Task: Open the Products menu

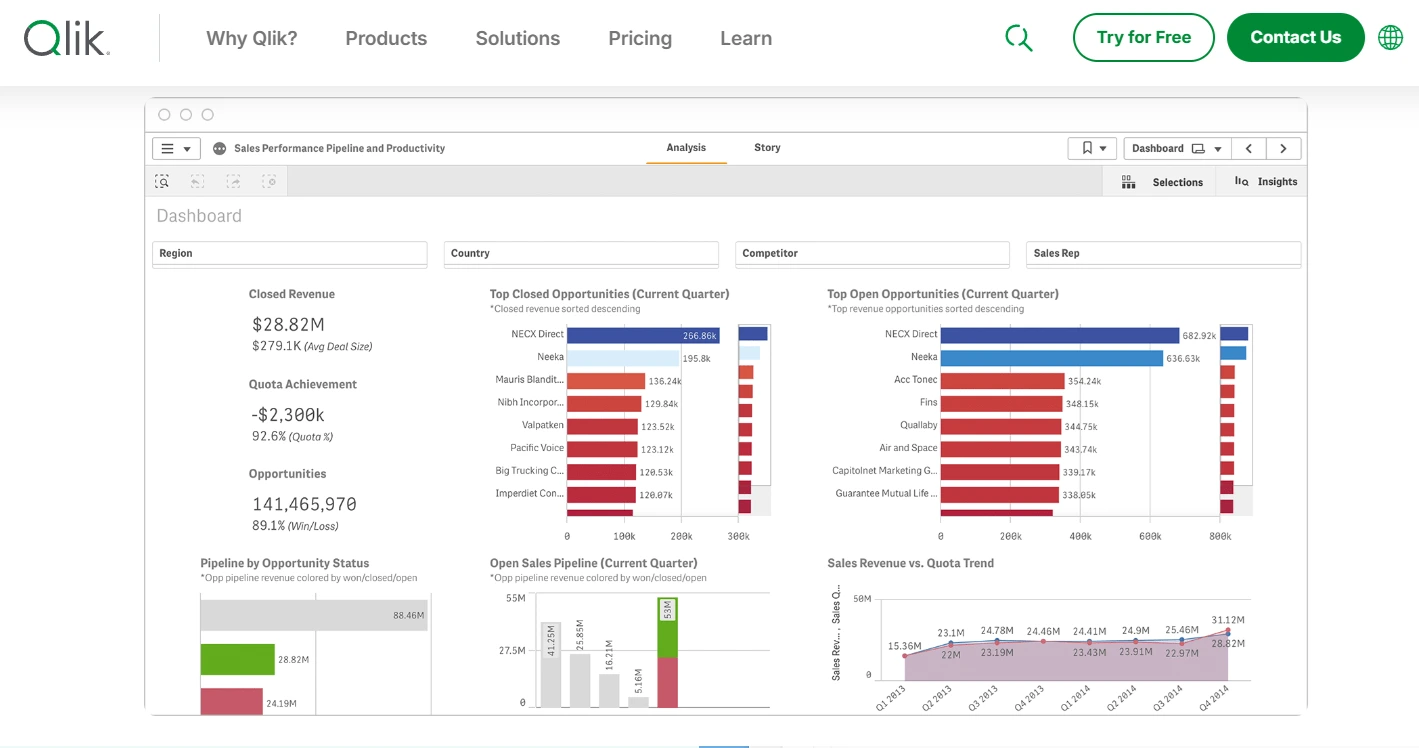Action: 386,38
